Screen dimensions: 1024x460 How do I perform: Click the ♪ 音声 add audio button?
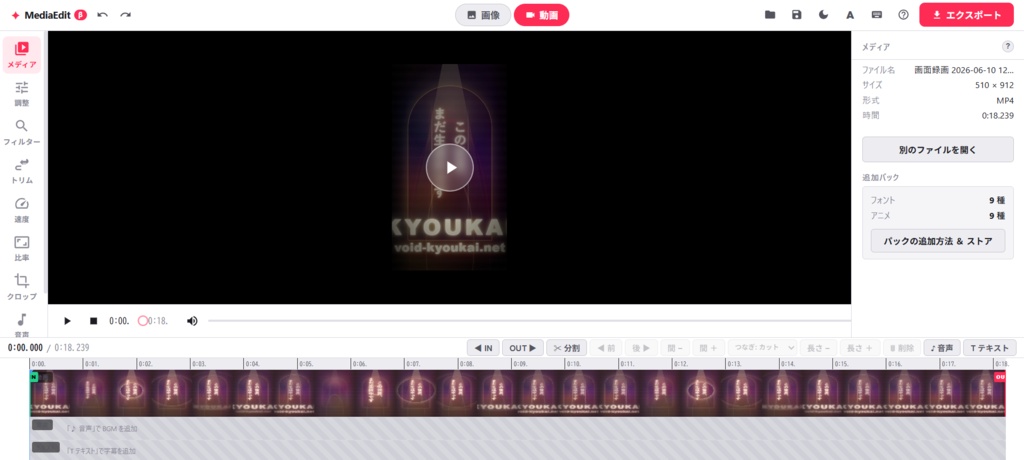pyautogui.click(x=942, y=348)
